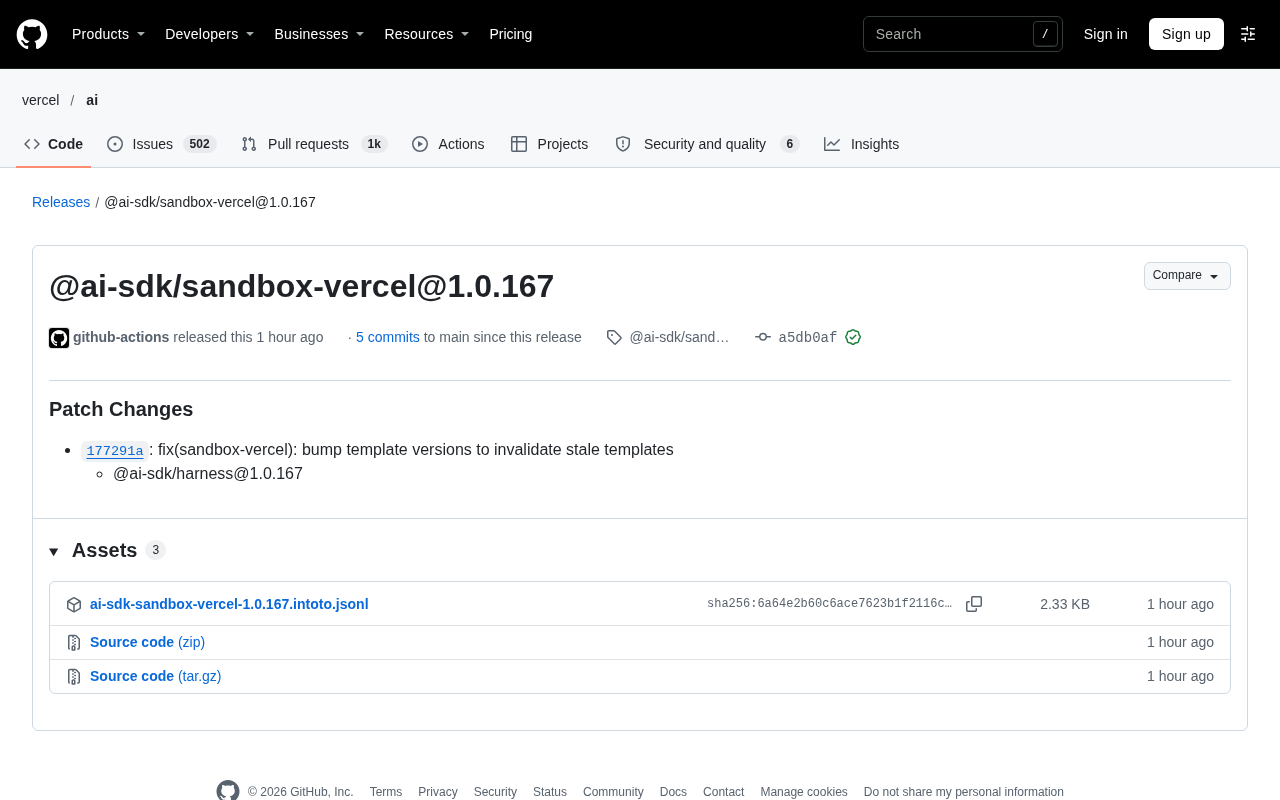Open the Compare dropdown
Viewport: 1280px width, 800px height.
pos(1187,276)
